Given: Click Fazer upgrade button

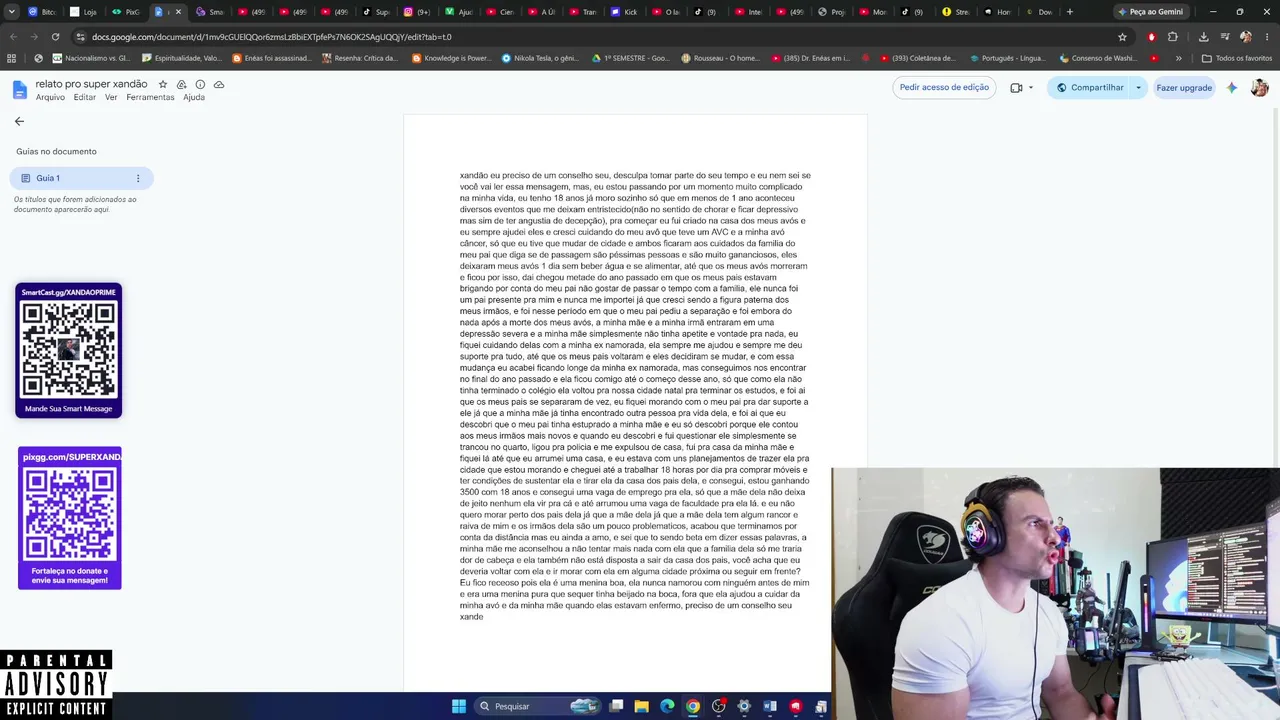Looking at the screenshot, I should (x=1184, y=88).
